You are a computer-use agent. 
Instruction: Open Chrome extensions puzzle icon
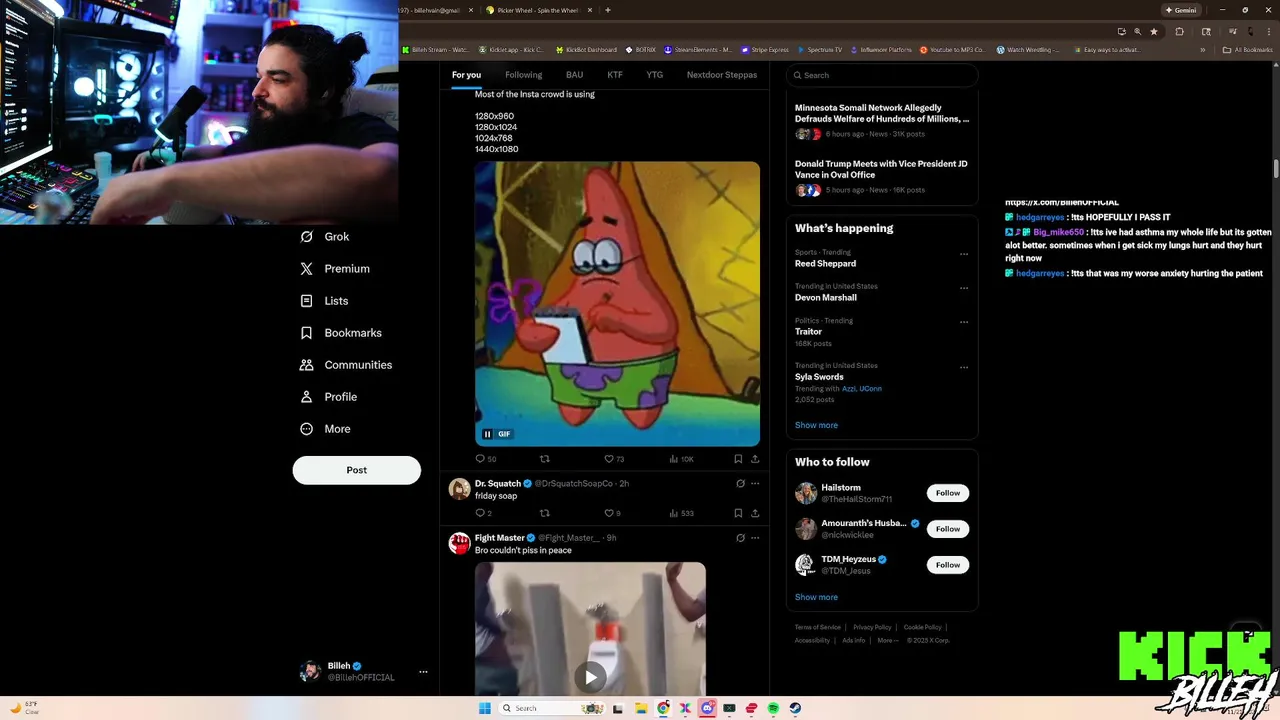pos(1179,31)
